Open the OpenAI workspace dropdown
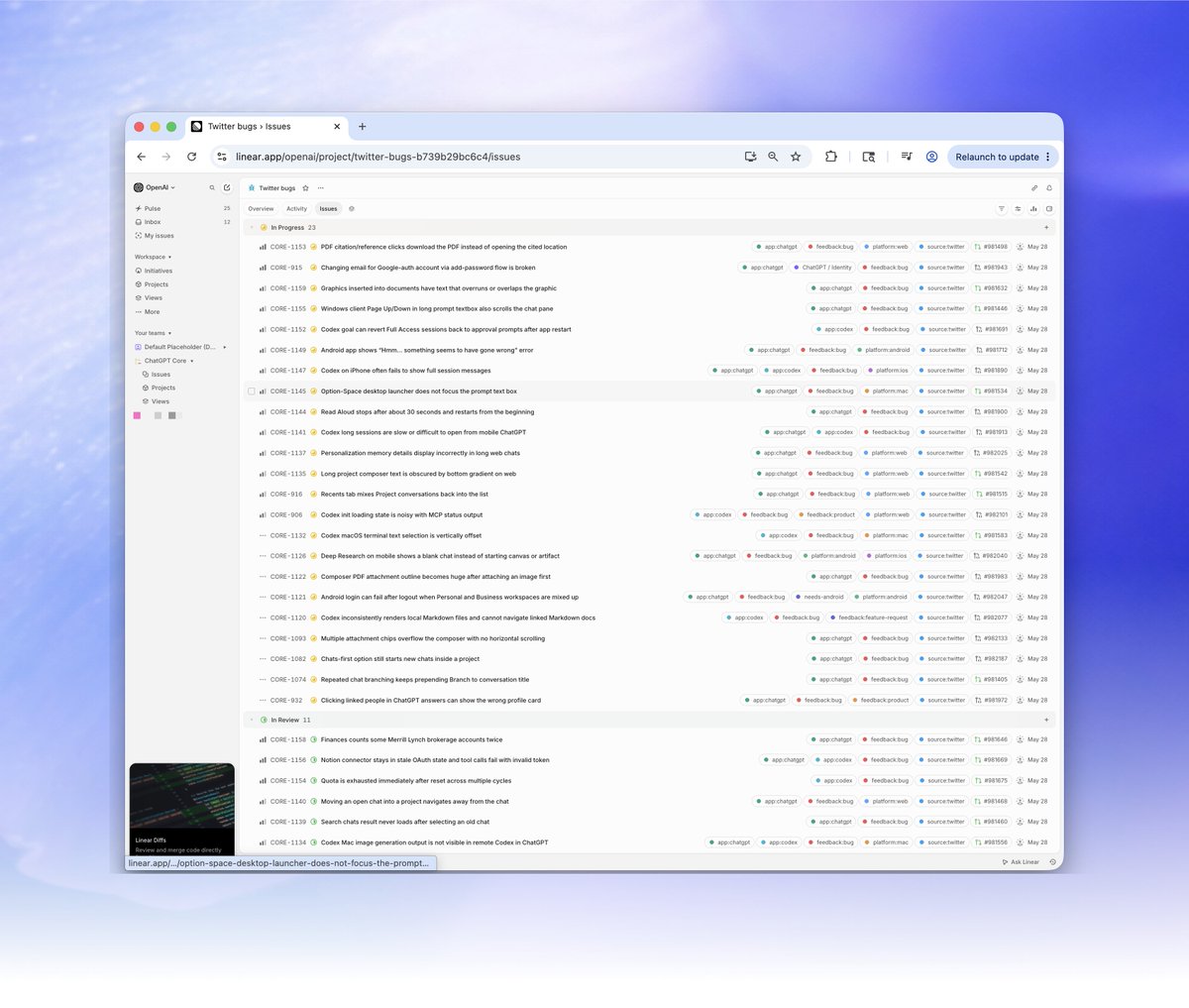 coord(155,187)
